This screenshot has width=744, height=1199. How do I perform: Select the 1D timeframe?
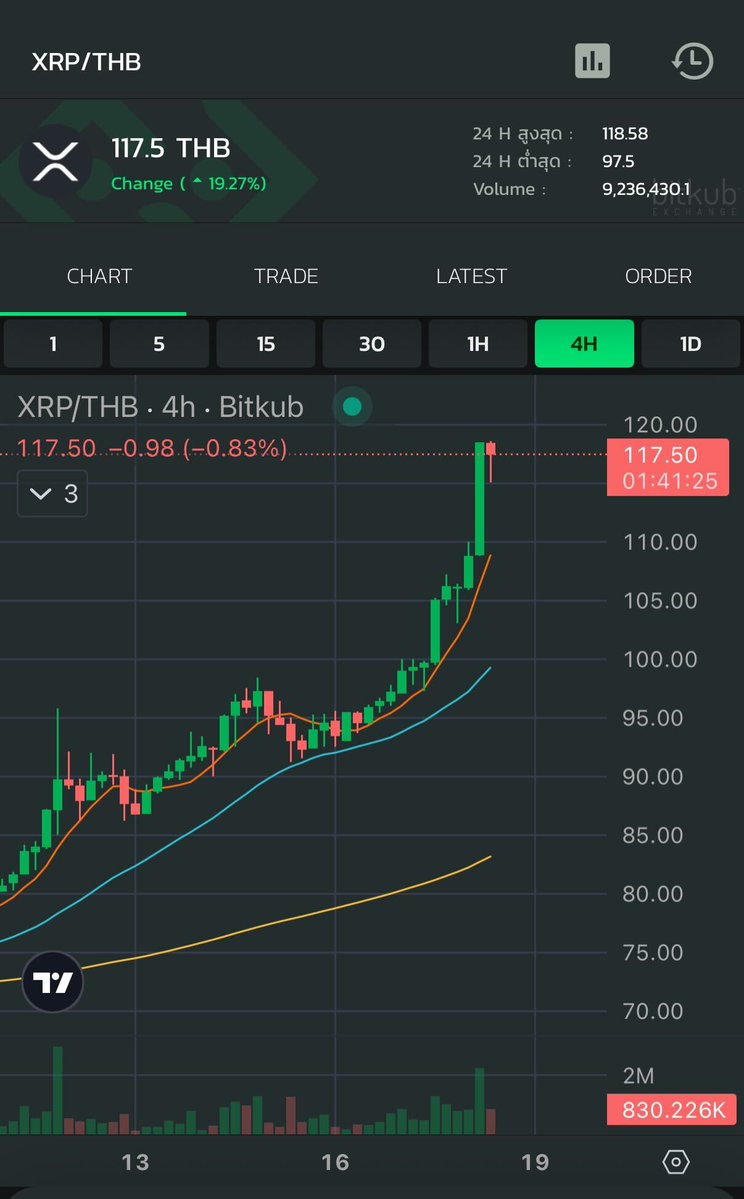tap(690, 343)
